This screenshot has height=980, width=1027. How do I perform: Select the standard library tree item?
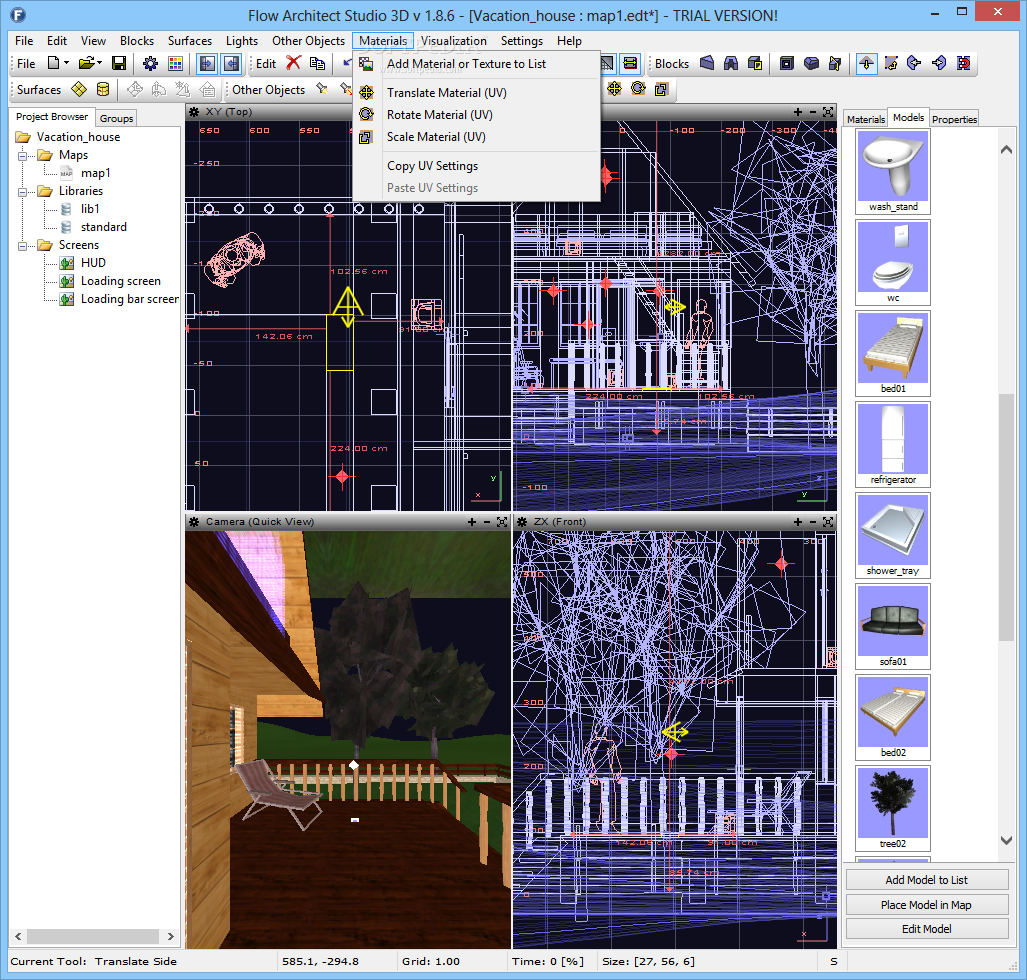(x=103, y=227)
